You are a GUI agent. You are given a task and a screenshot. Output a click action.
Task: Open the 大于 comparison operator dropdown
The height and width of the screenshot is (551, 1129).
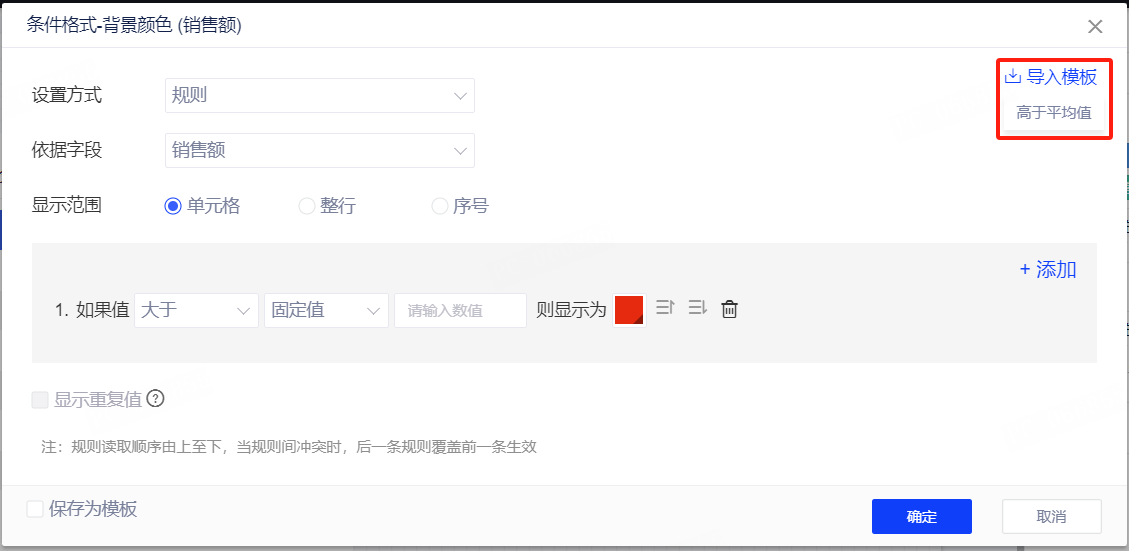[x=196, y=310]
